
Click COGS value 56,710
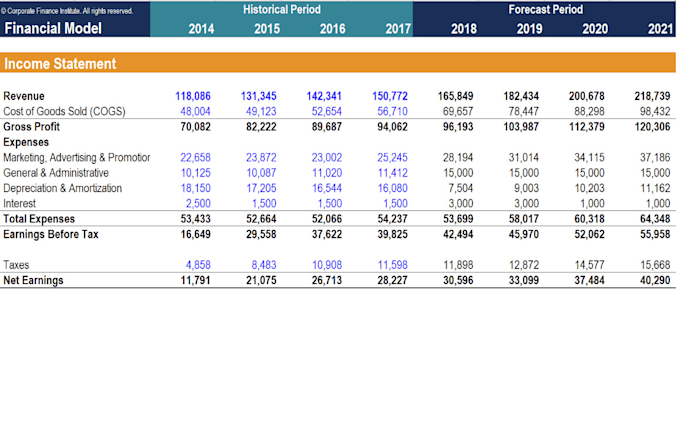click(392, 112)
